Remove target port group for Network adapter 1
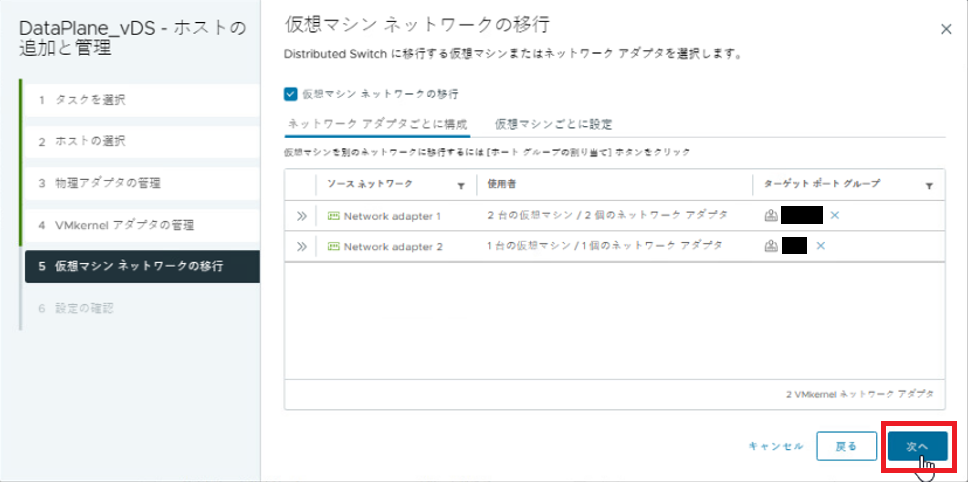Viewport: 968px width, 482px height. click(x=834, y=215)
